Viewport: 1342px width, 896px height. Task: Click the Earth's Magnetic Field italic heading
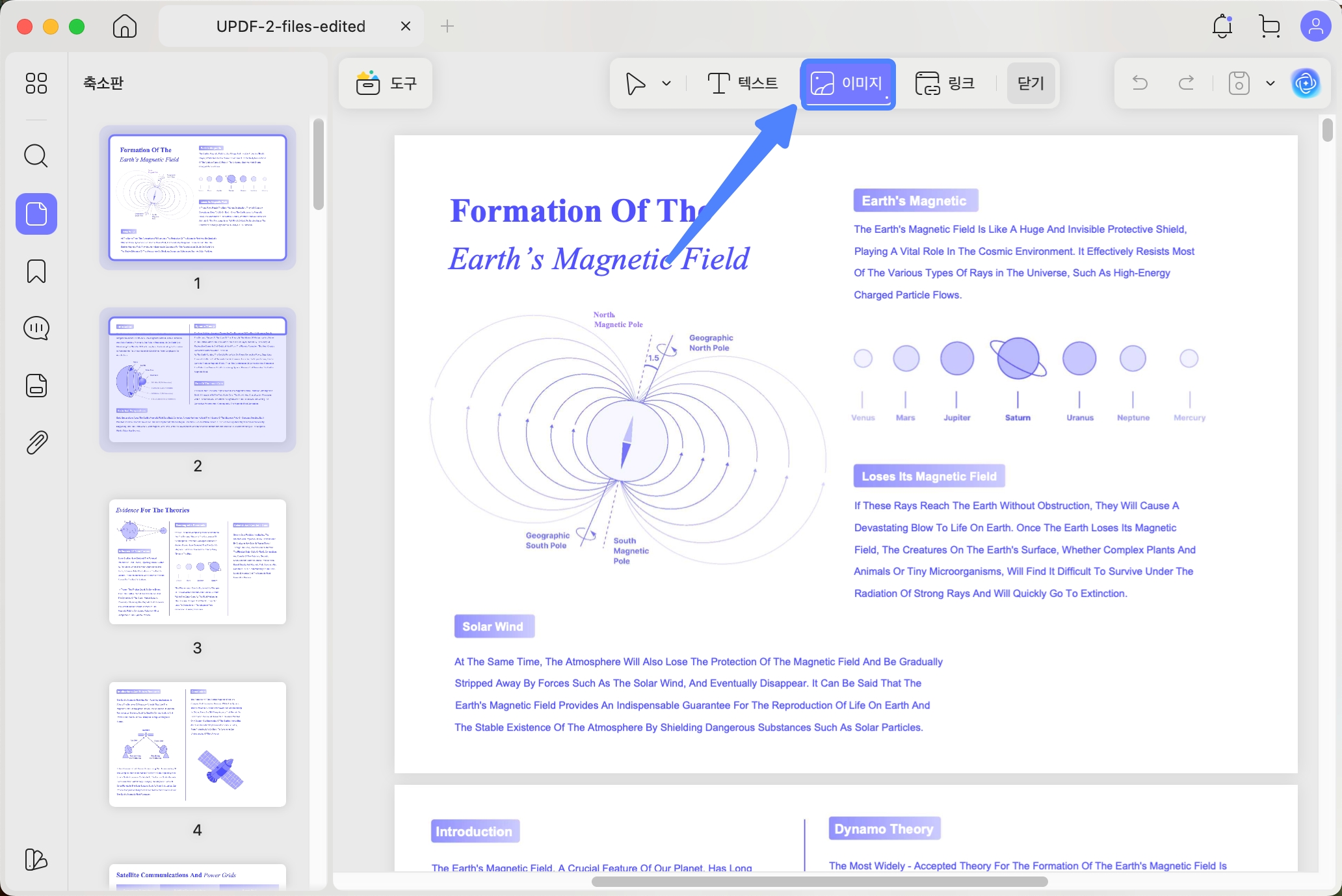point(599,259)
